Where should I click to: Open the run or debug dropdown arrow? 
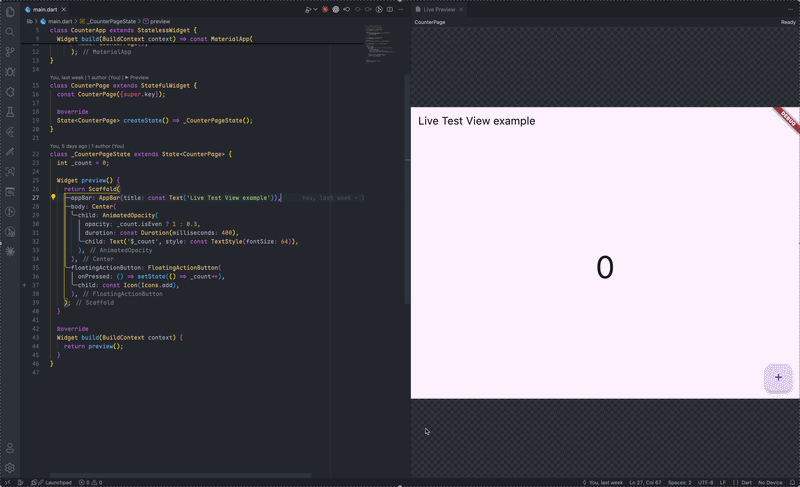pyautogui.click(x=315, y=9)
